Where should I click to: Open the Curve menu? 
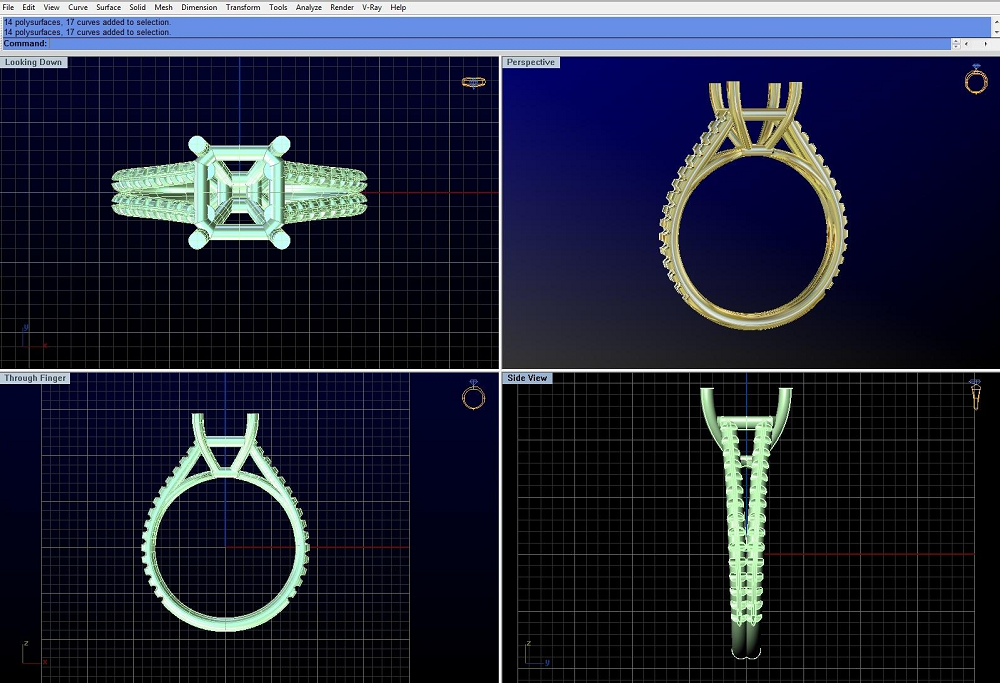(x=78, y=8)
